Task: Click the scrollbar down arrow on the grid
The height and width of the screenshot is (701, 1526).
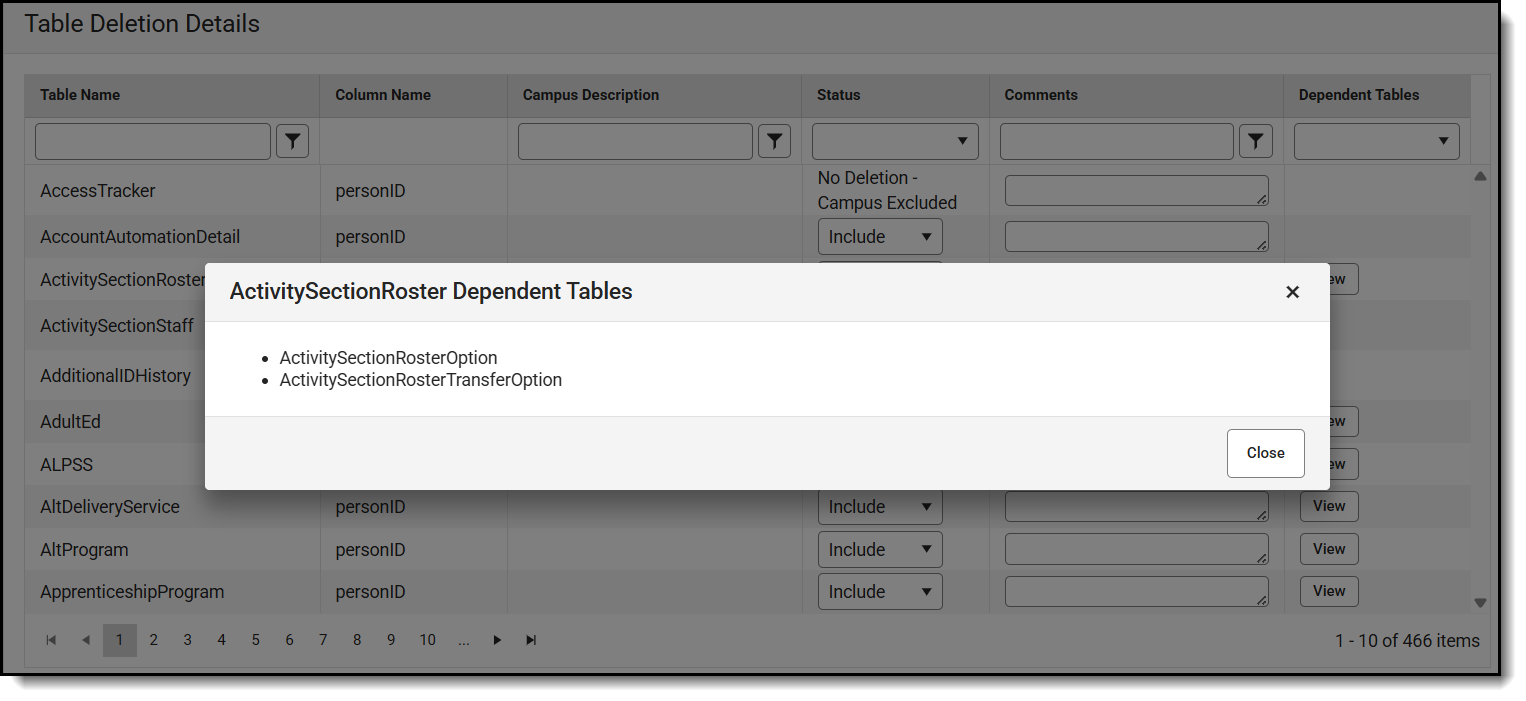Action: [x=1481, y=602]
